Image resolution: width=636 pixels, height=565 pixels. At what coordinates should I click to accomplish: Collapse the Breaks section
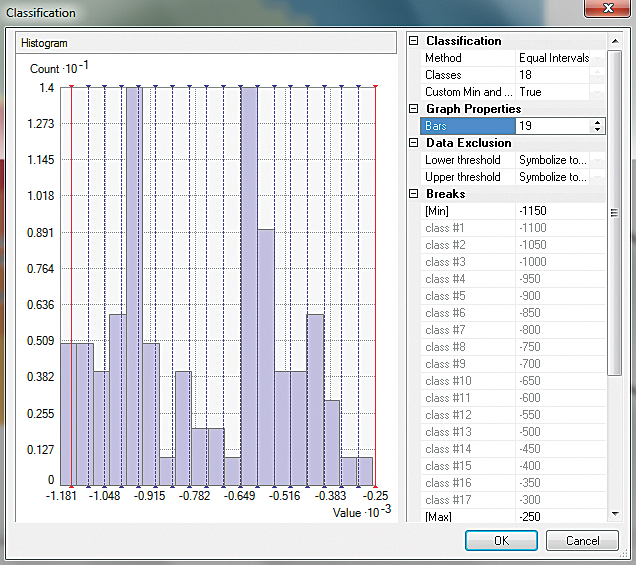tap(413, 194)
